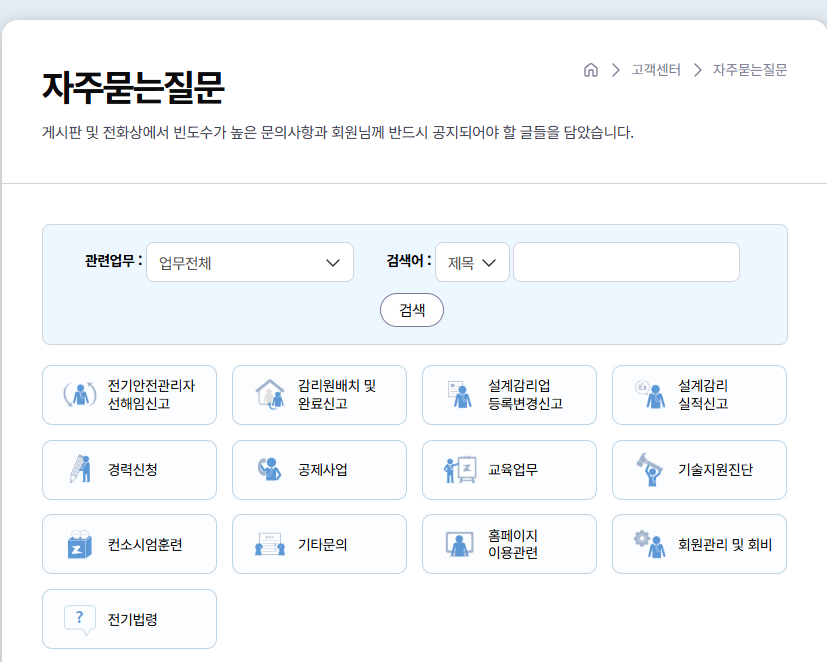
Task: Select the 기술지원진단 category label
Action: pos(715,469)
